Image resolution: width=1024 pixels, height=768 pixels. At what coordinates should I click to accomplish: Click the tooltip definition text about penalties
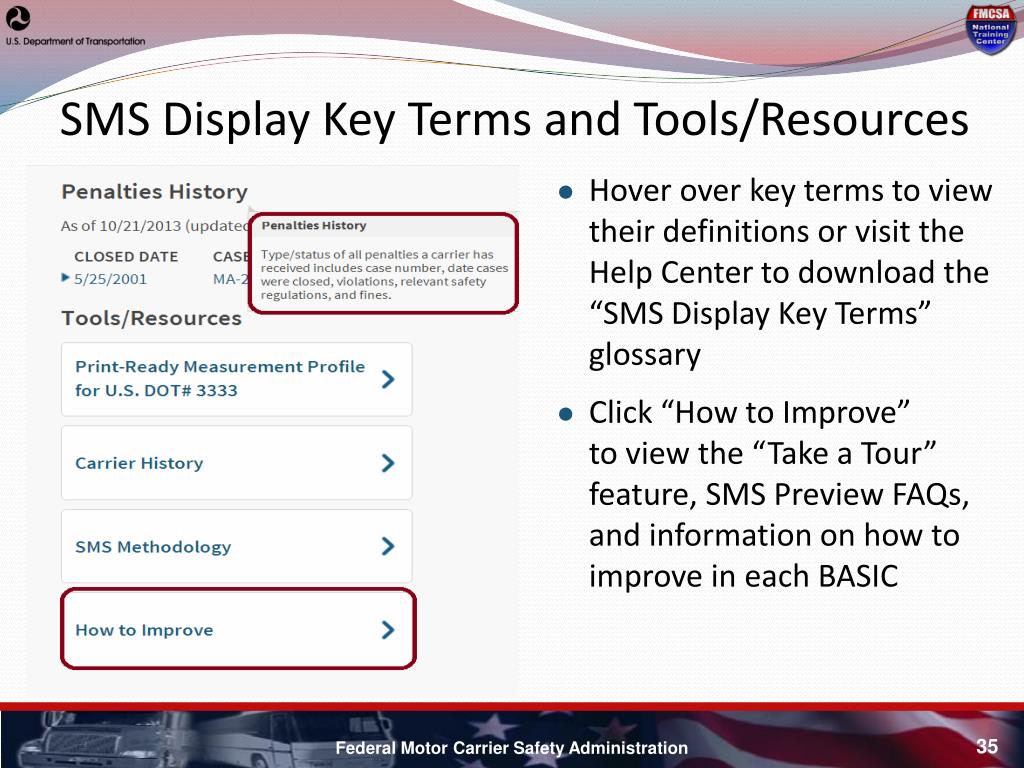(x=384, y=275)
